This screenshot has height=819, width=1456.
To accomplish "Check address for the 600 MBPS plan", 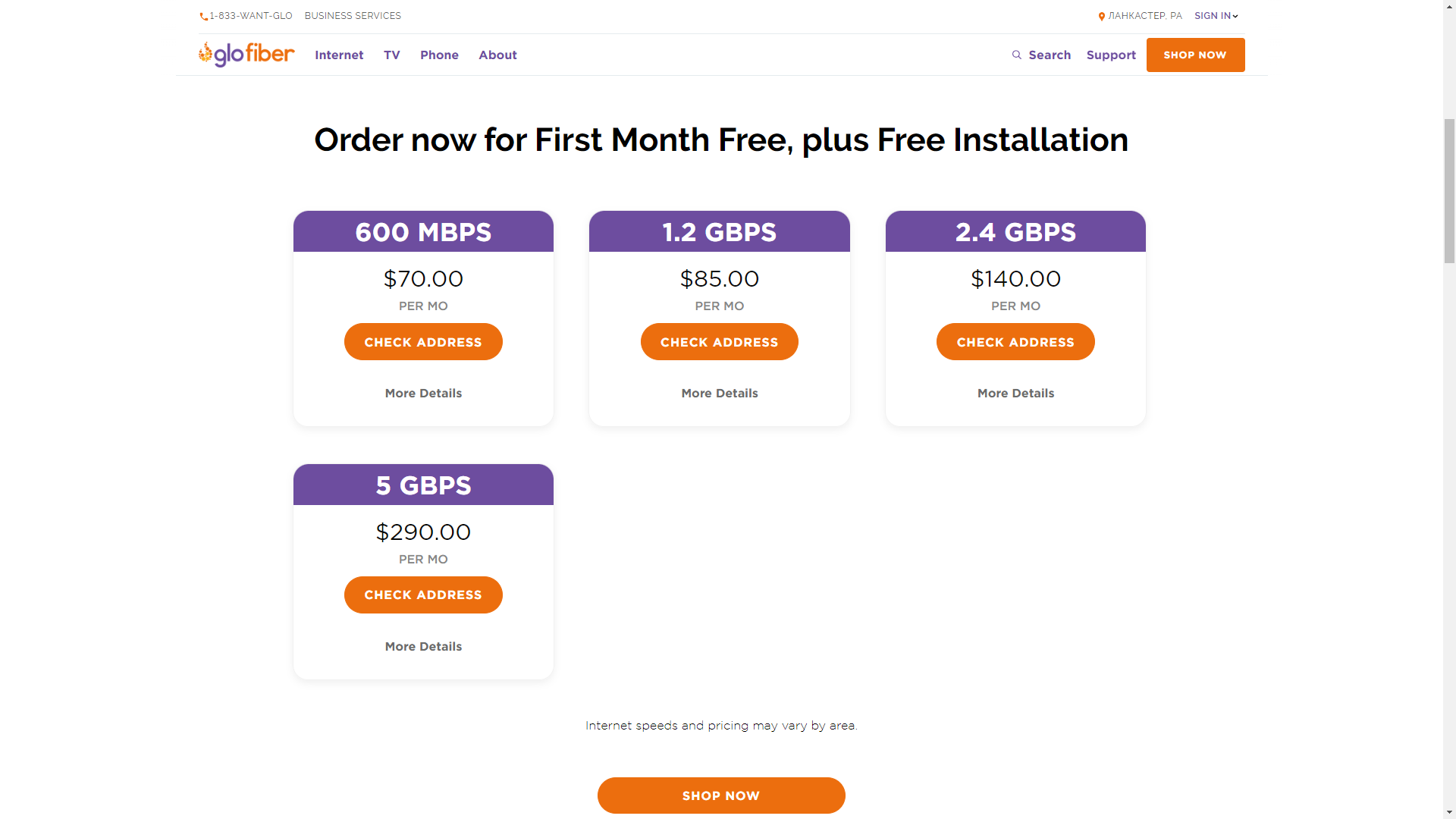I will (x=423, y=342).
